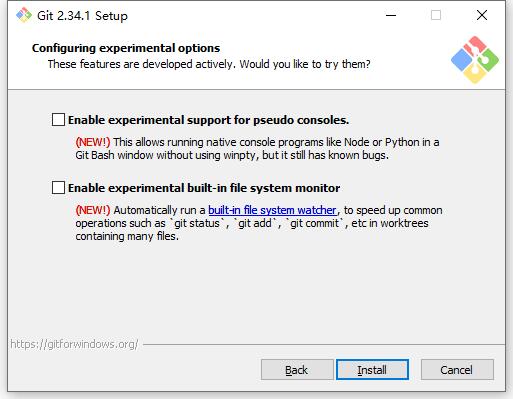Click the 'Enable experimental built-in file system monitor' label
The width and height of the screenshot is (513, 399).
pos(204,188)
